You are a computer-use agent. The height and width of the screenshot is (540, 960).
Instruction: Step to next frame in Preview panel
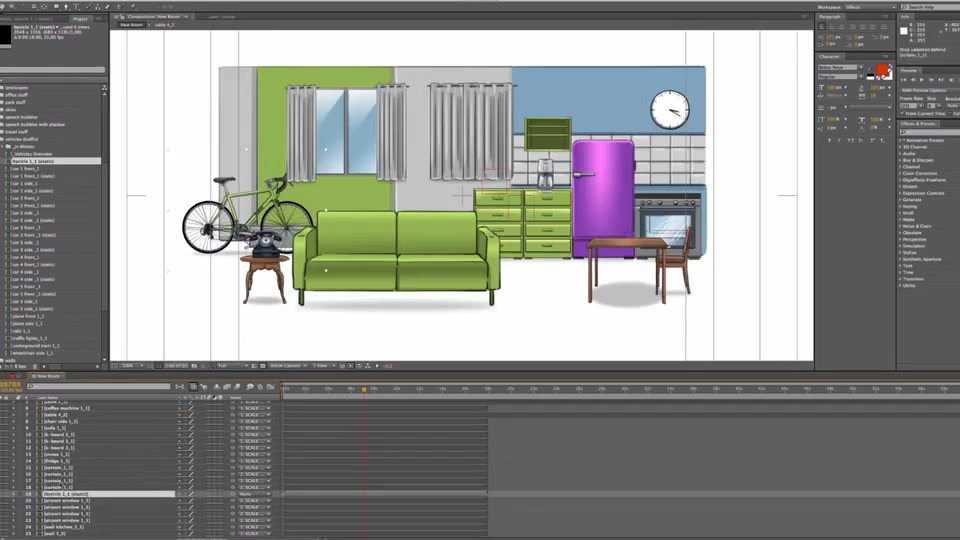point(931,80)
